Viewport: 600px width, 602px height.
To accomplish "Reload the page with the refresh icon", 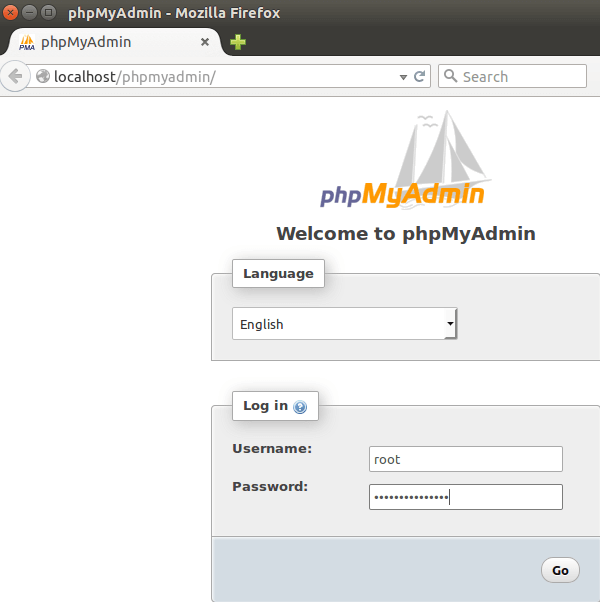I will [420, 76].
